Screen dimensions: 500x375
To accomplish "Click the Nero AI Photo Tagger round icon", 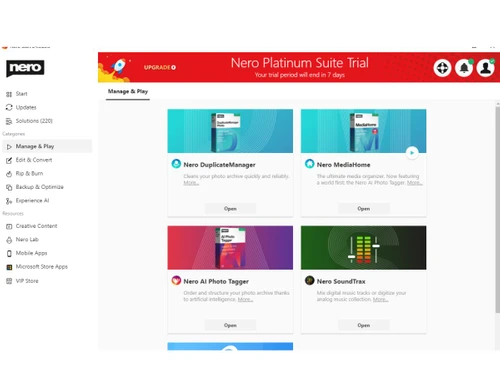I will coord(176,280).
